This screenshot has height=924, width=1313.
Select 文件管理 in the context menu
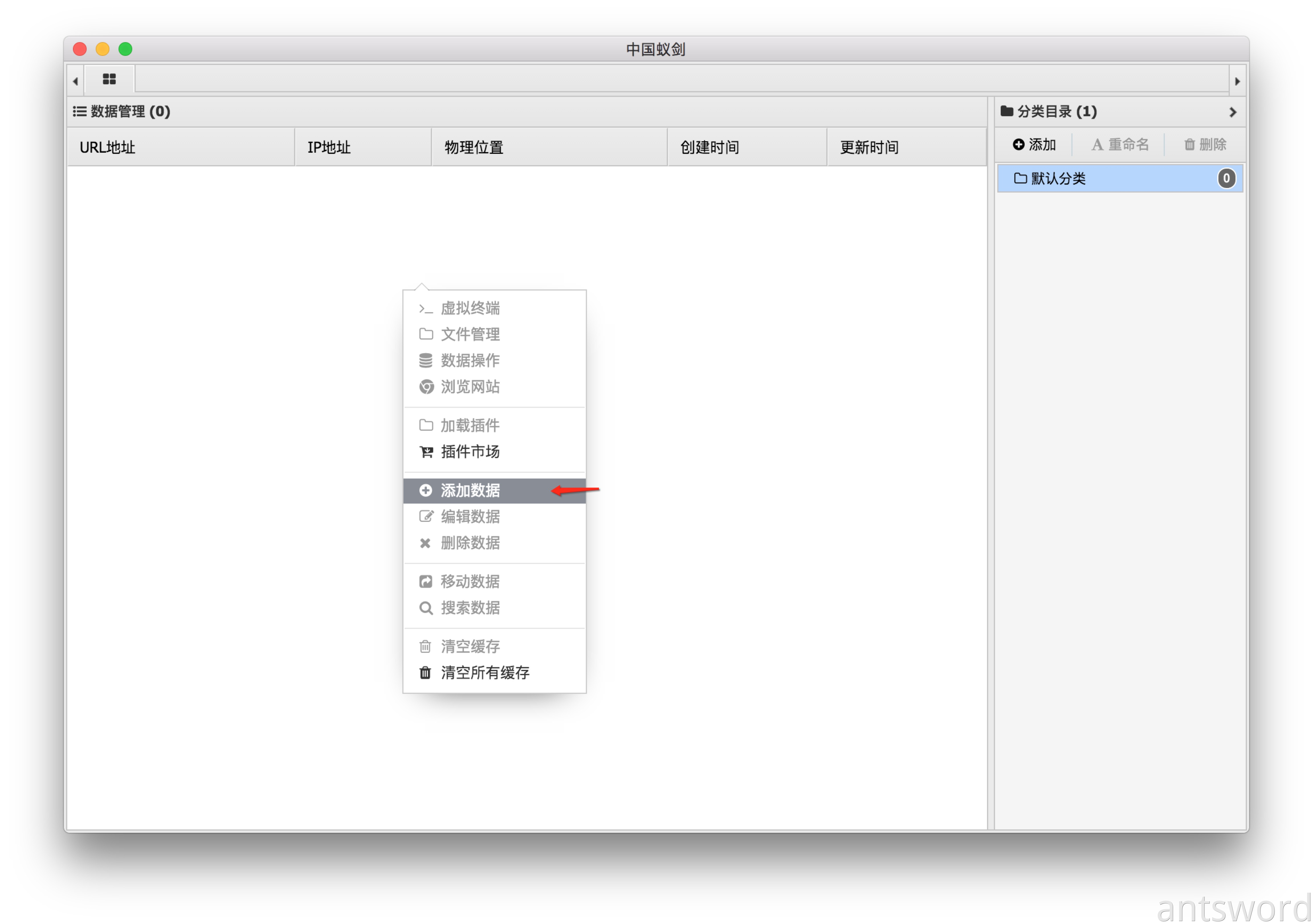tap(470, 334)
